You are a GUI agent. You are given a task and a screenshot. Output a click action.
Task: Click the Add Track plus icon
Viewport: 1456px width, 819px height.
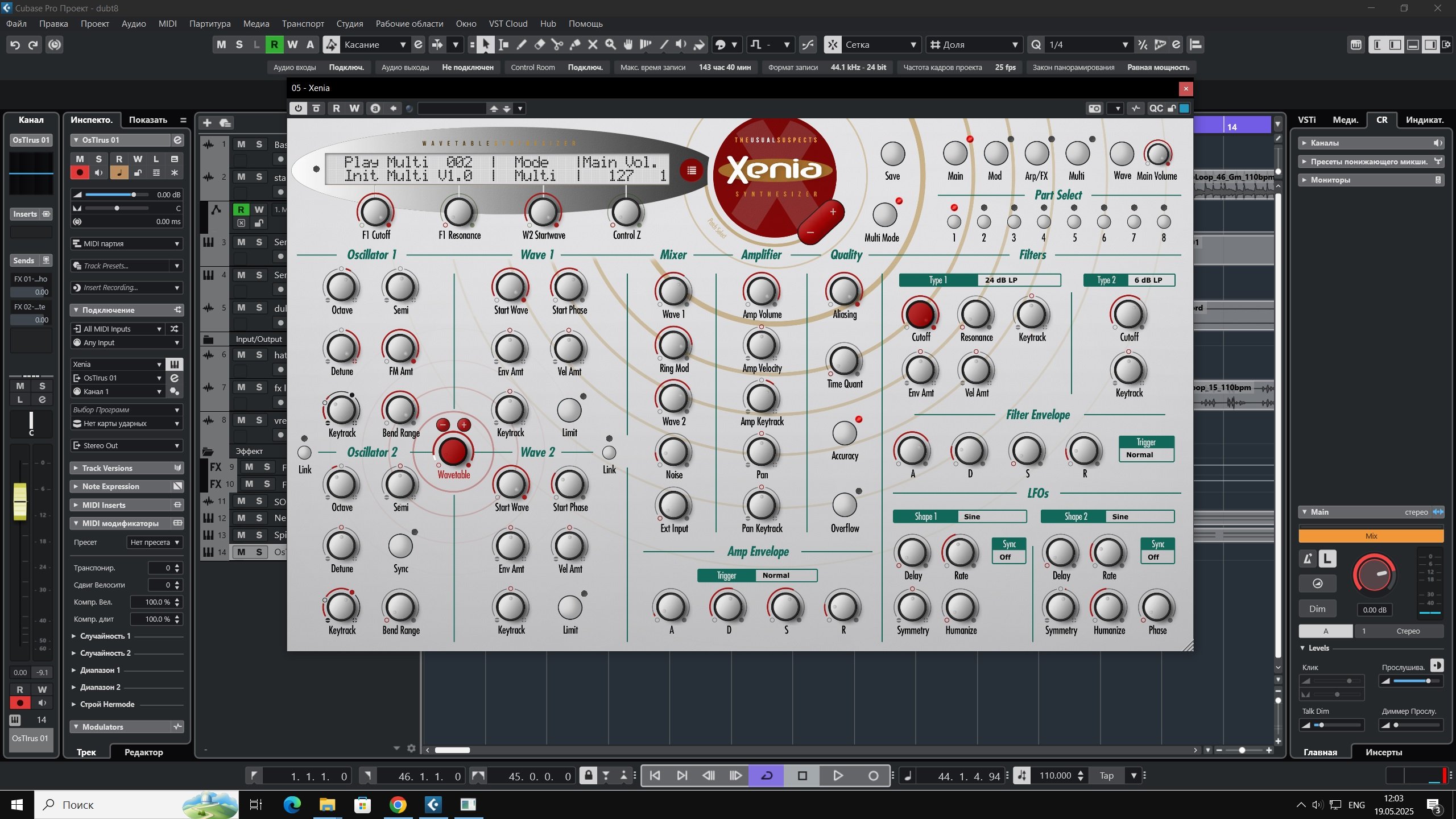[x=207, y=123]
